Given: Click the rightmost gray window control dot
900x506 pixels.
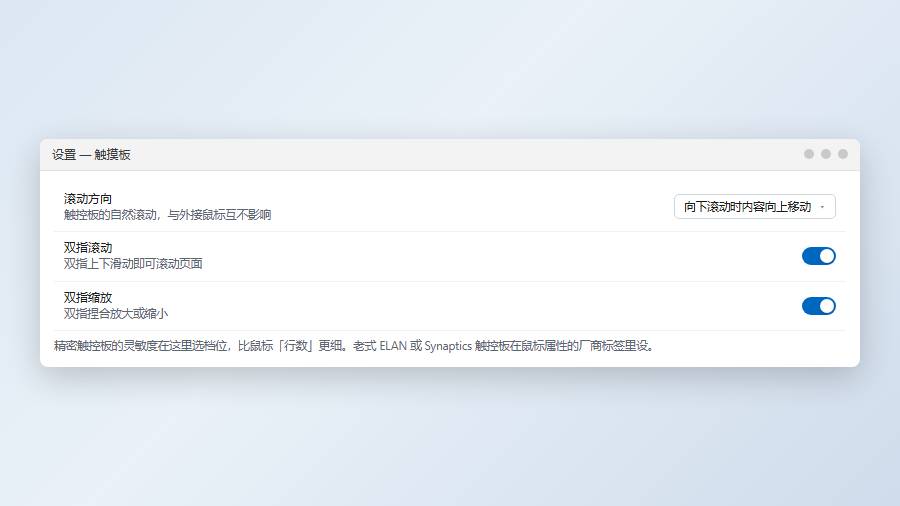Looking at the screenshot, I should point(843,154).
